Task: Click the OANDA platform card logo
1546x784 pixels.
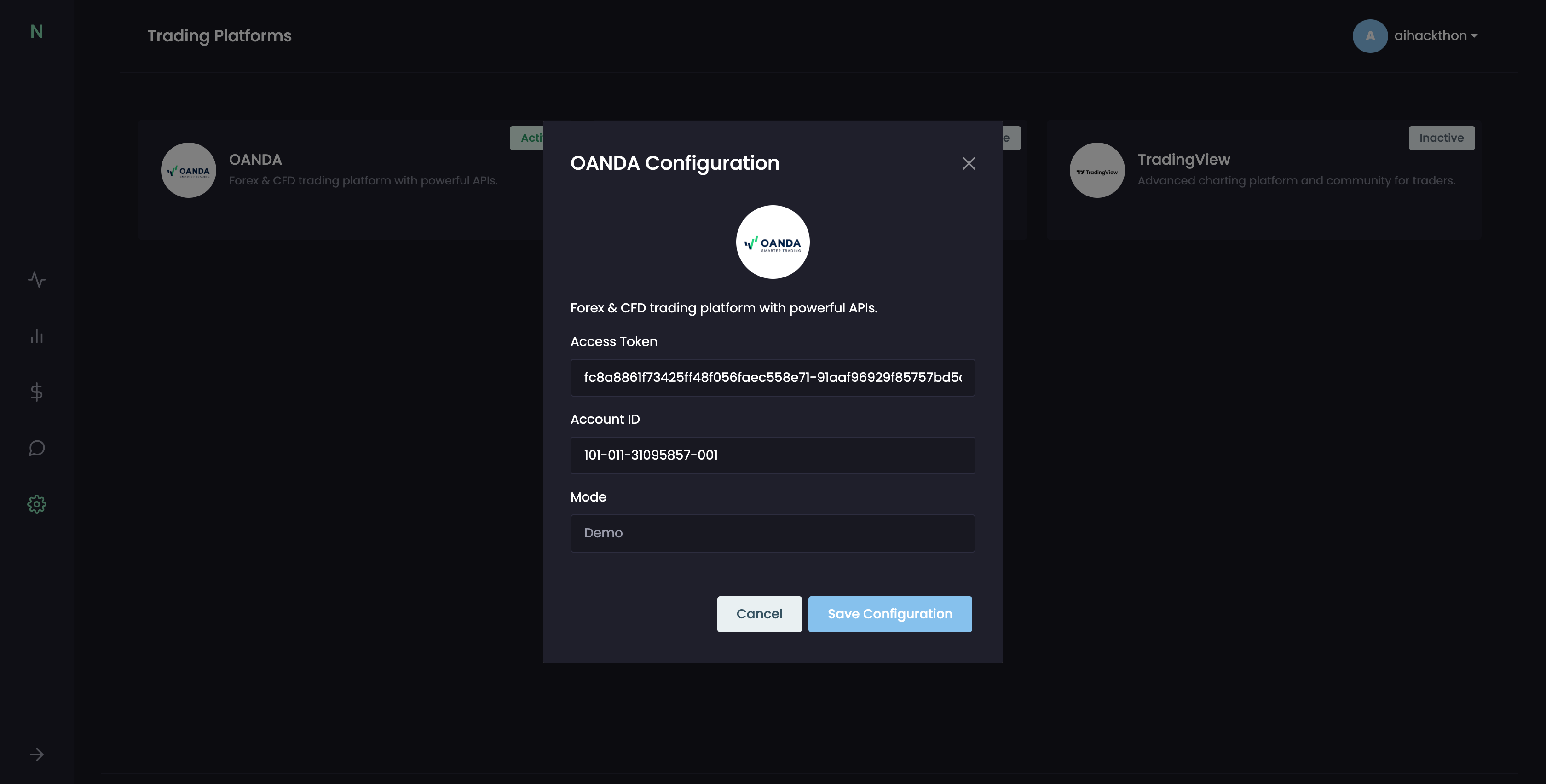Action: [x=189, y=171]
